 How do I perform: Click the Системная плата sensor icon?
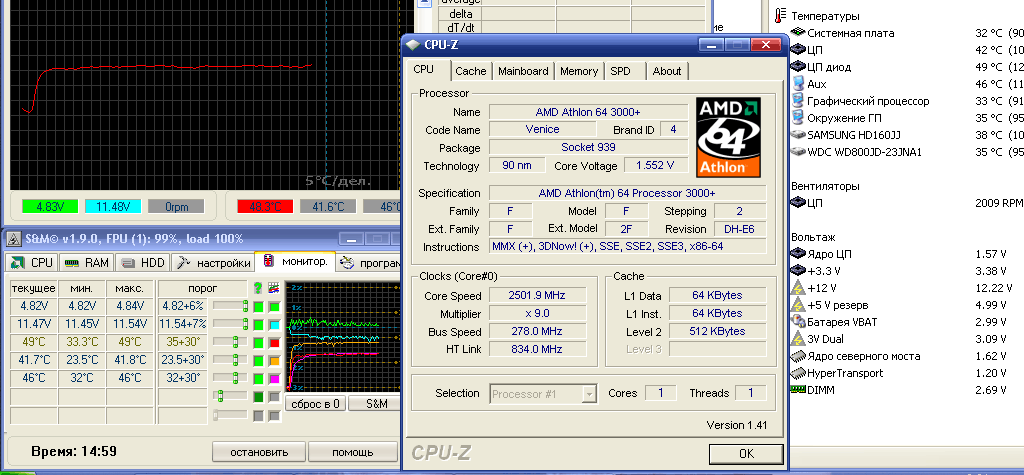(798, 33)
